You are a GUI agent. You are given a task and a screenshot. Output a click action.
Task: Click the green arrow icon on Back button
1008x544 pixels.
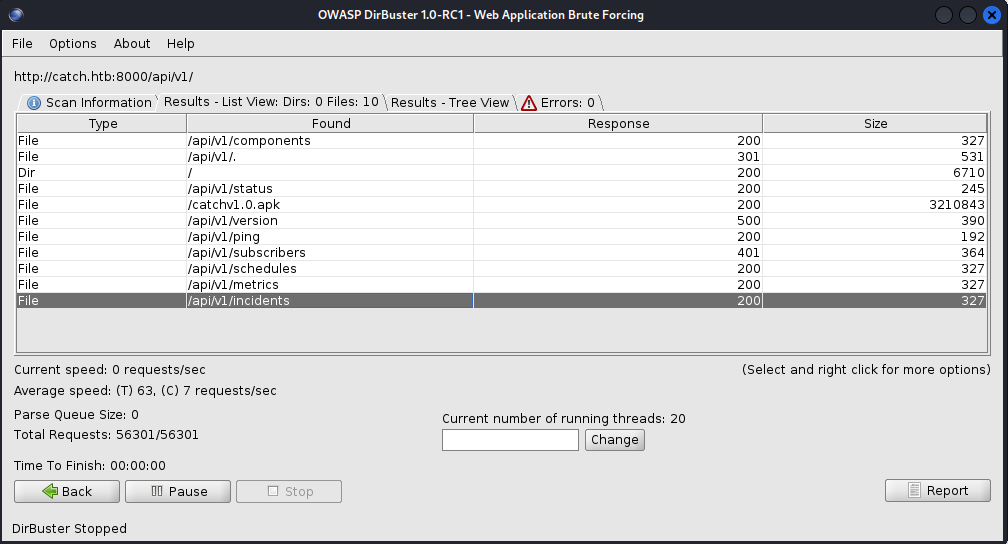point(50,491)
